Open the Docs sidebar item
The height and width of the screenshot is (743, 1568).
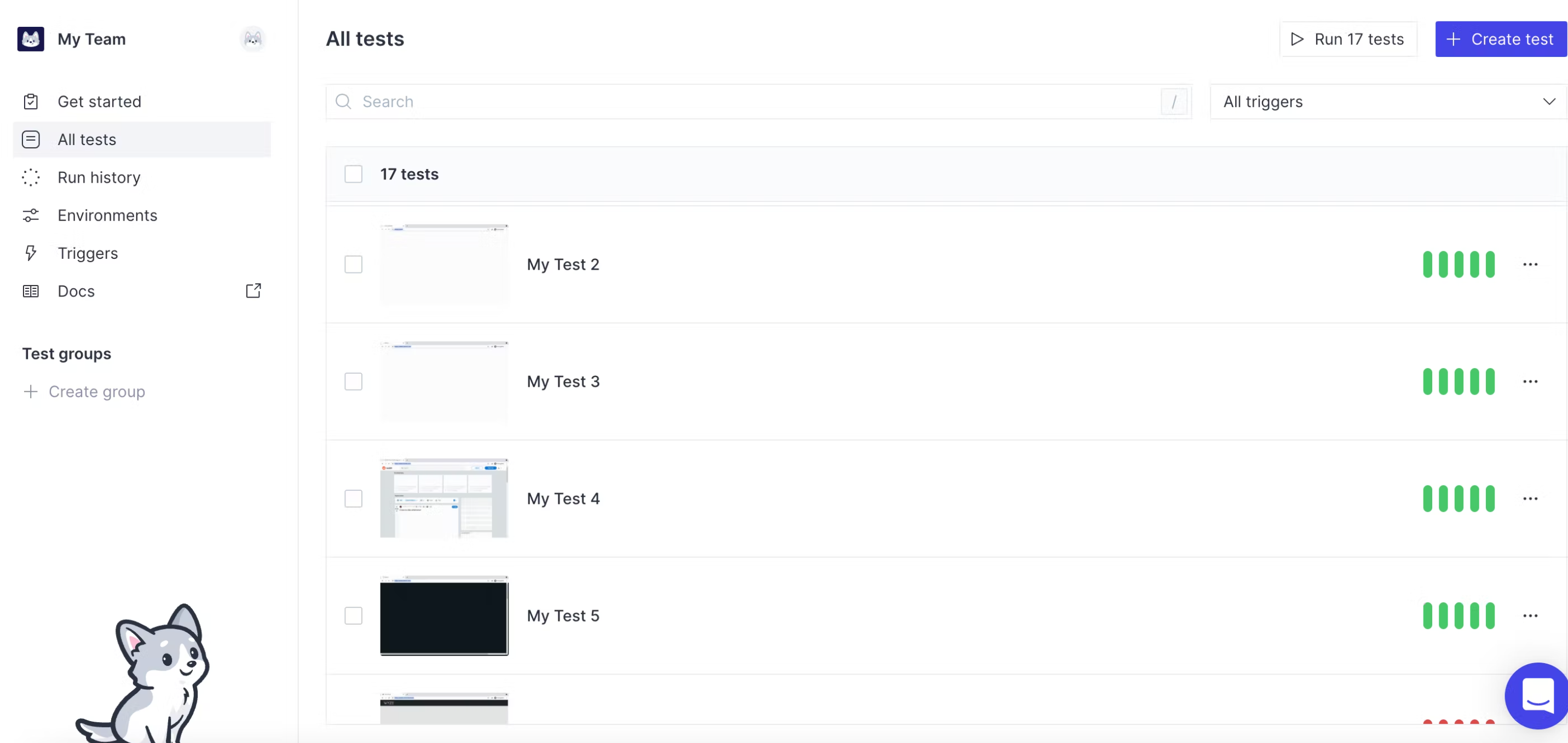click(142, 291)
